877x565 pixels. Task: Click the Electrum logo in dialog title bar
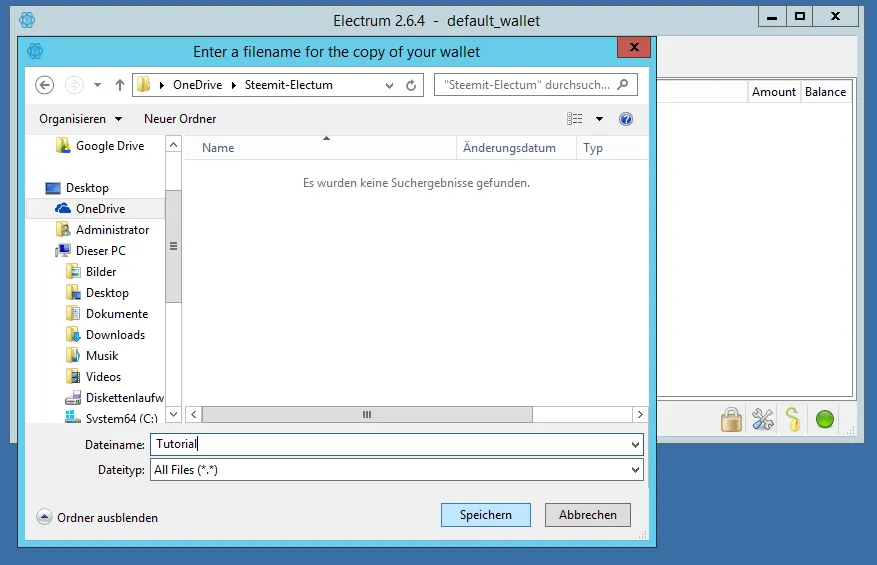click(x=35, y=51)
